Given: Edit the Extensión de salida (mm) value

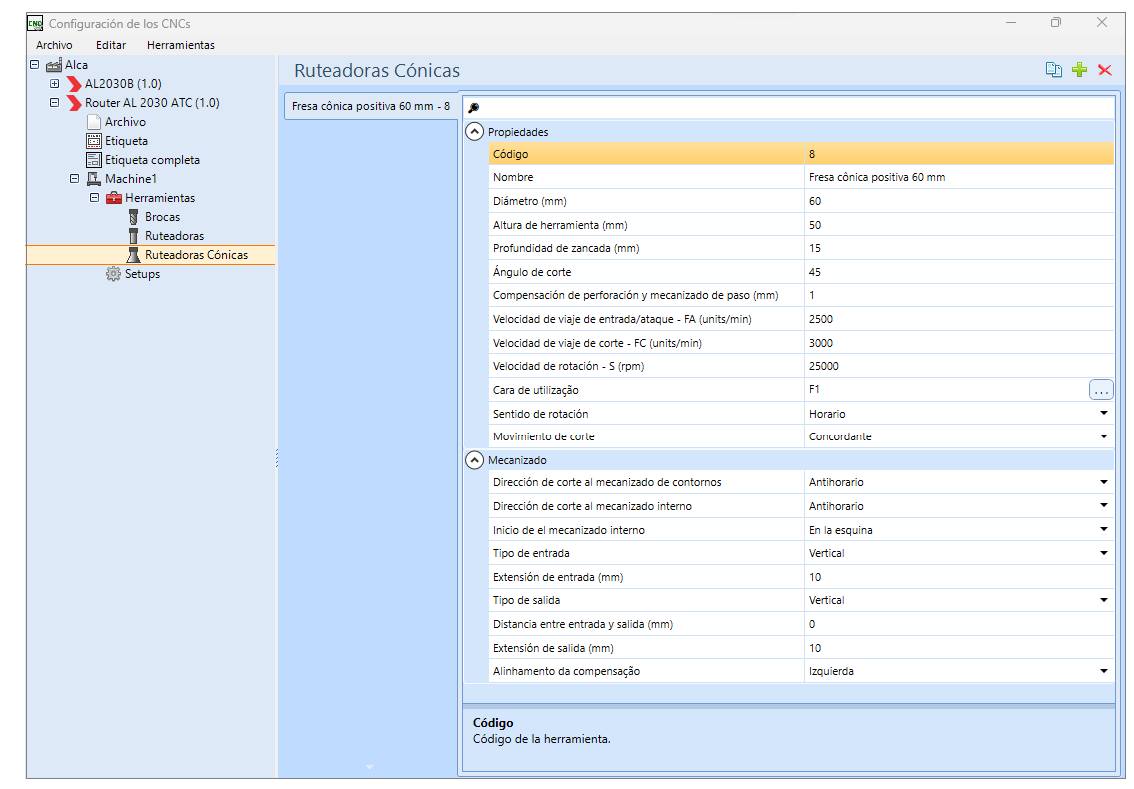Looking at the screenshot, I should (x=959, y=648).
